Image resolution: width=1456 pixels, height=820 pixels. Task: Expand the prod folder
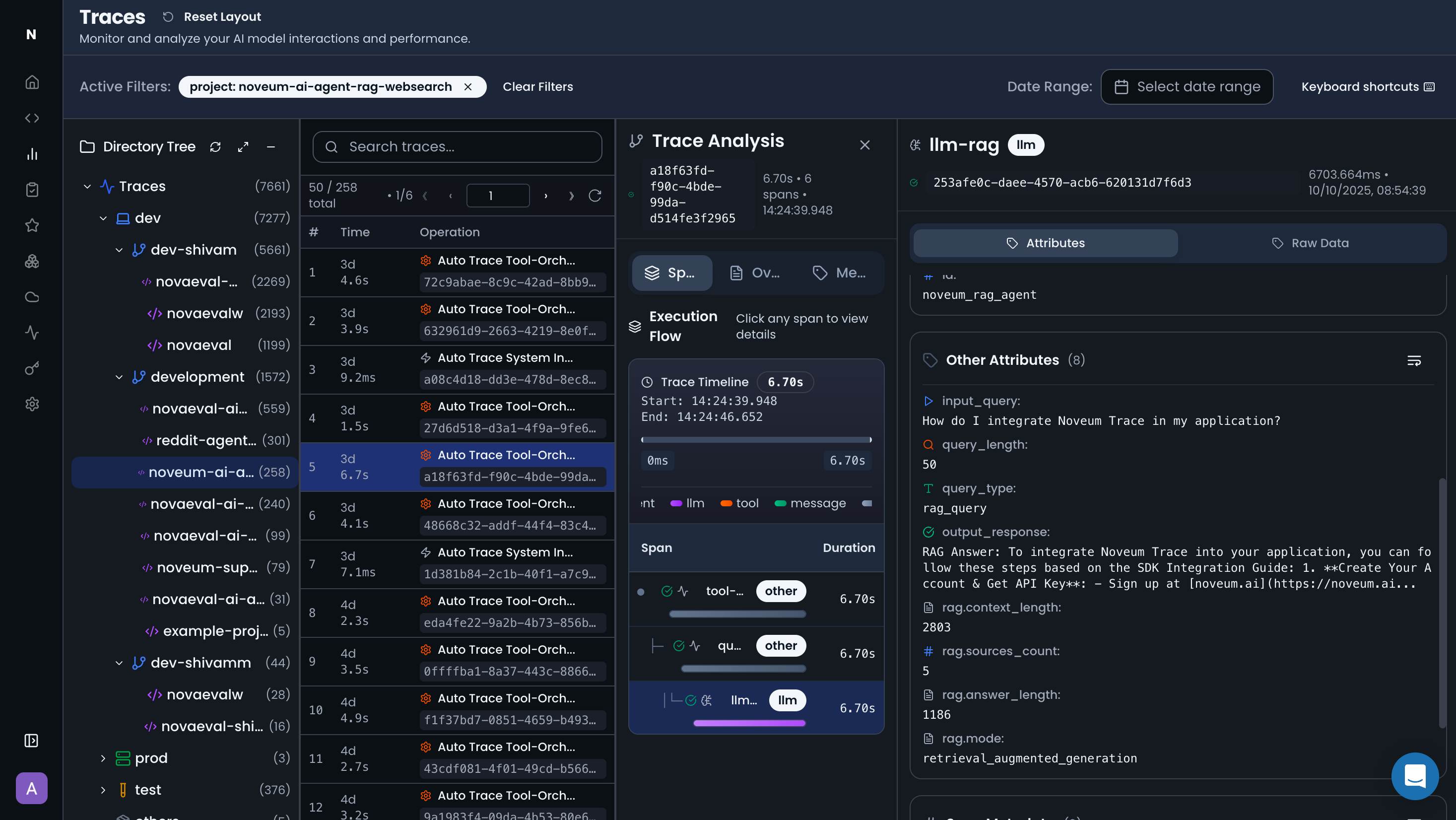103,758
